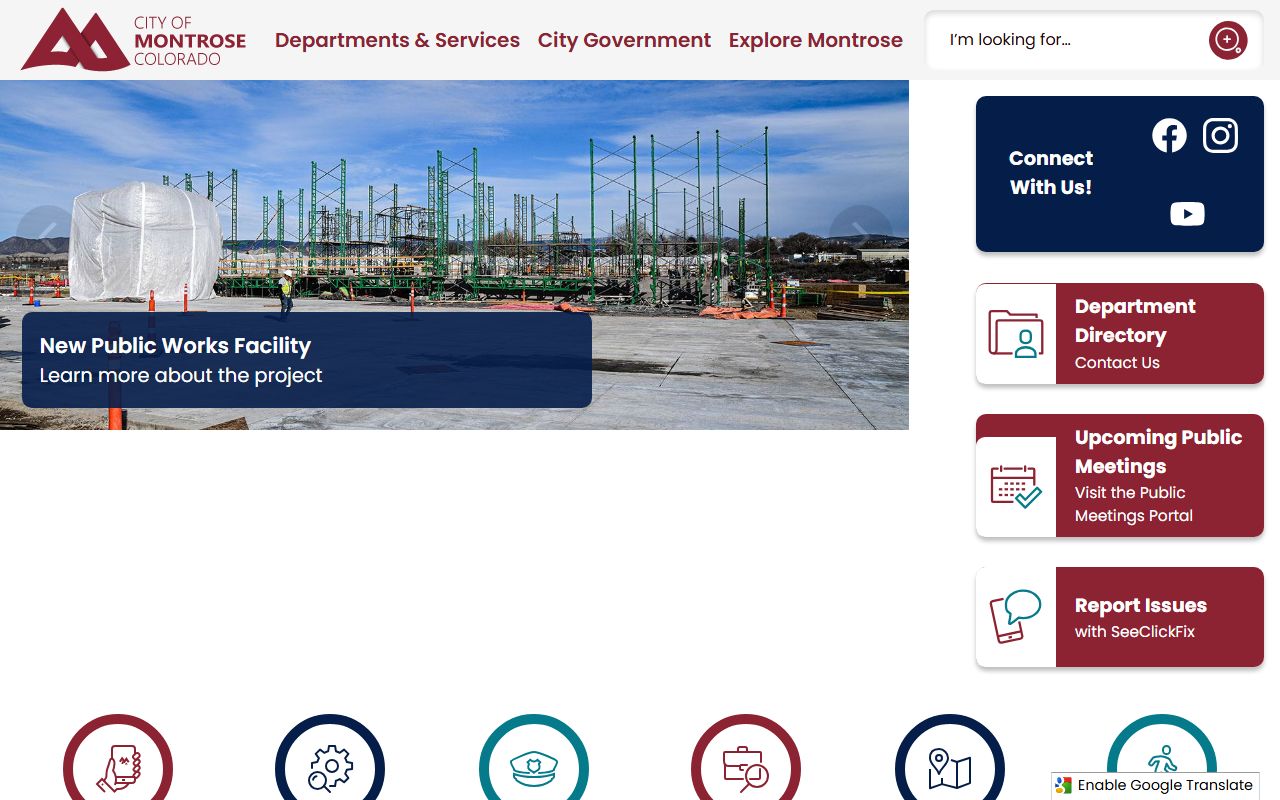Click the search magnifier button
The image size is (1280, 800).
tap(1227, 40)
